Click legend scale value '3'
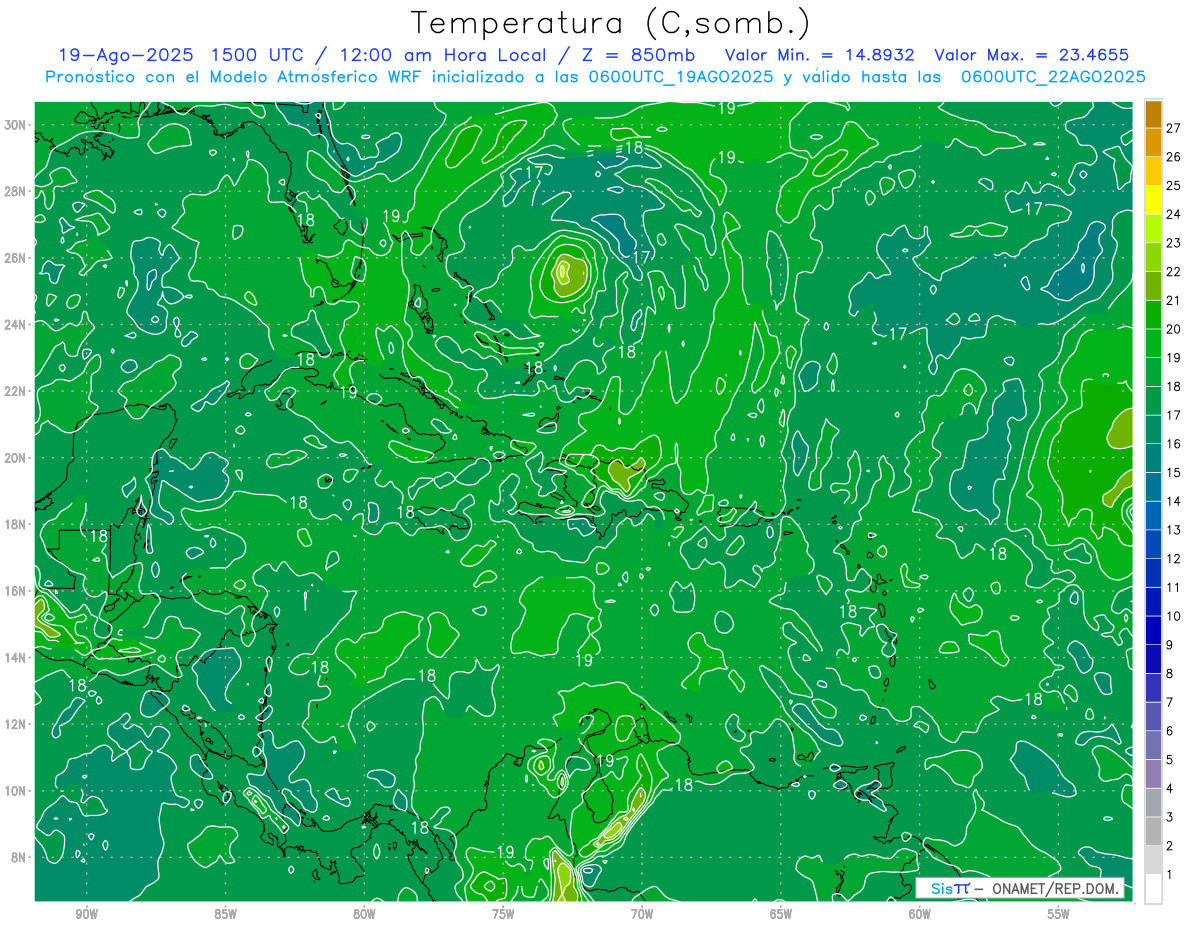 (1170, 817)
